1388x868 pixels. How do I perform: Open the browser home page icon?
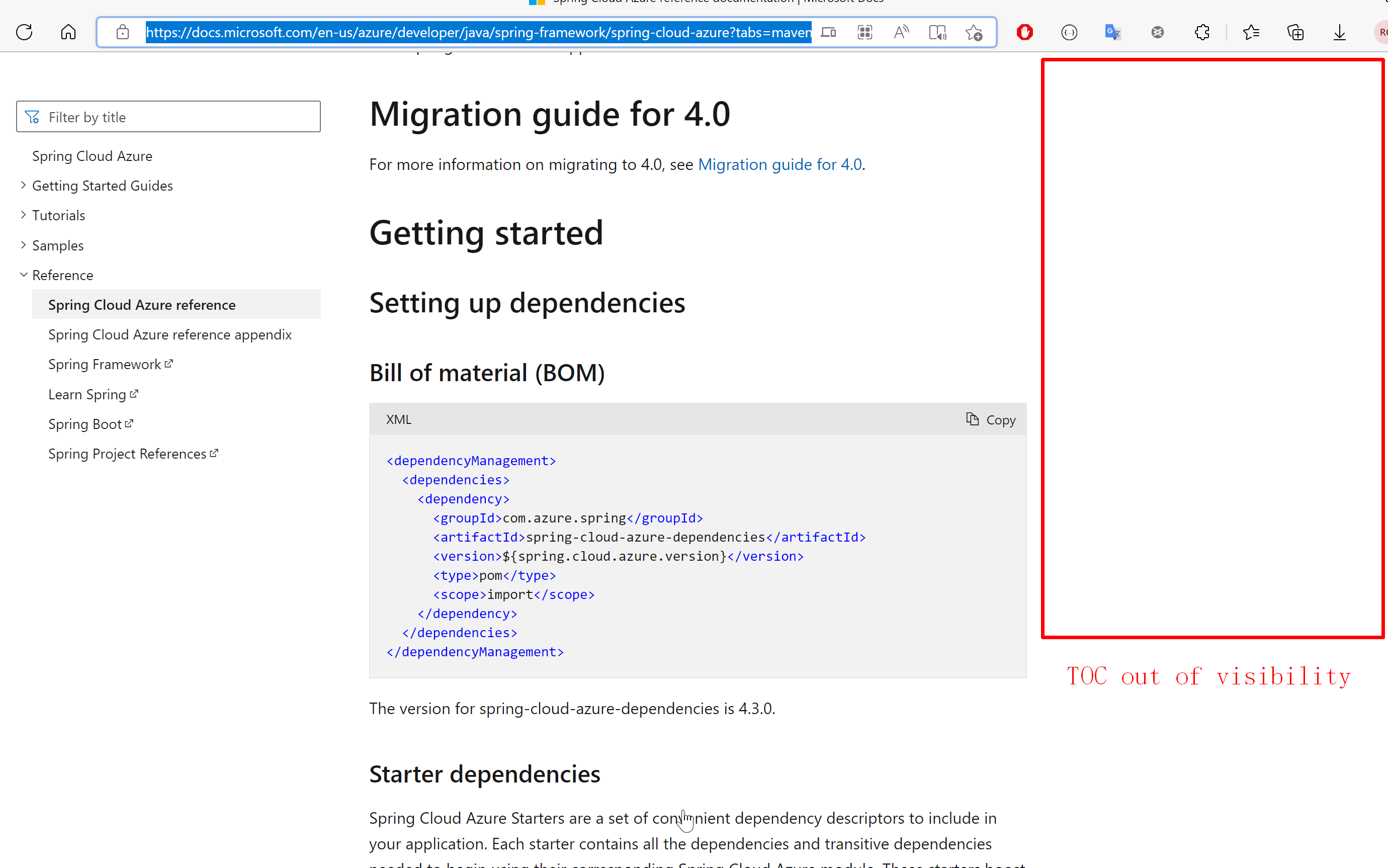point(68,32)
